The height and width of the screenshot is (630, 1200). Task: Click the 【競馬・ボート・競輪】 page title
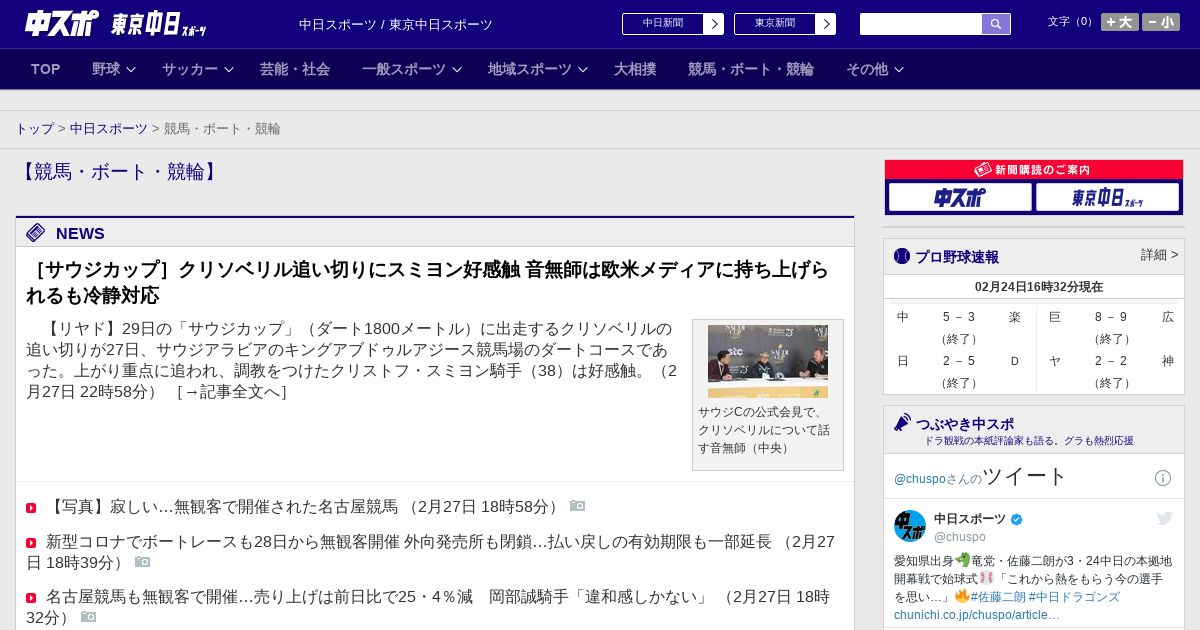tap(118, 172)
